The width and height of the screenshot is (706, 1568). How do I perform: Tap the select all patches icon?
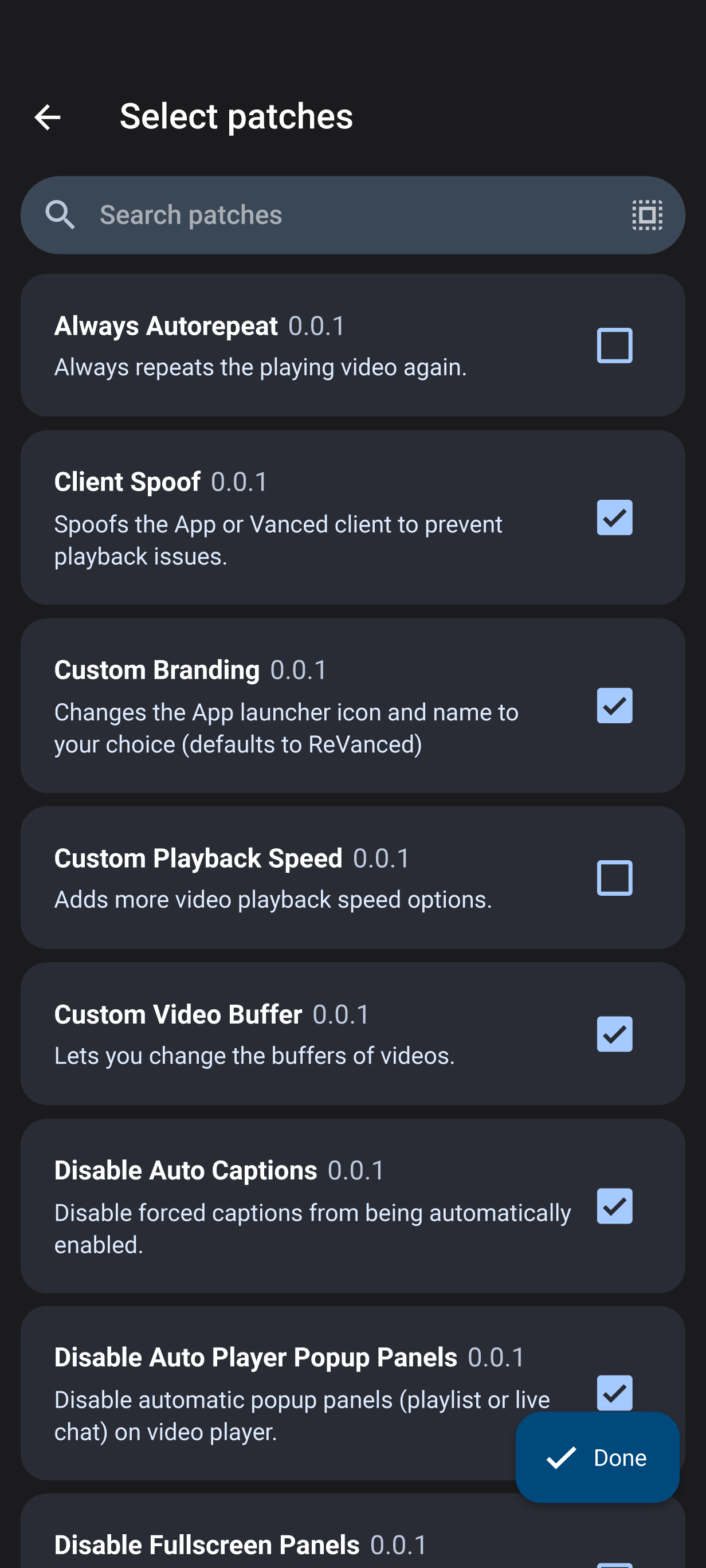(x=647, y=215)
